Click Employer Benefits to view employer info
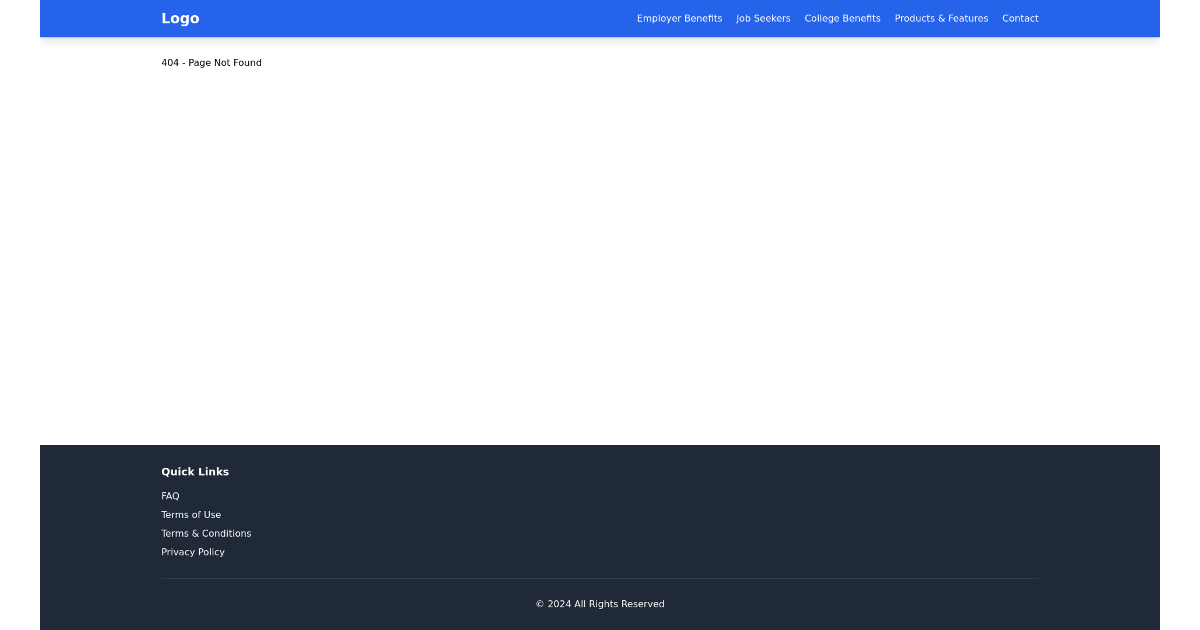Image resolution: width=1200 pixels, height=630 pixels. (679, 18)
